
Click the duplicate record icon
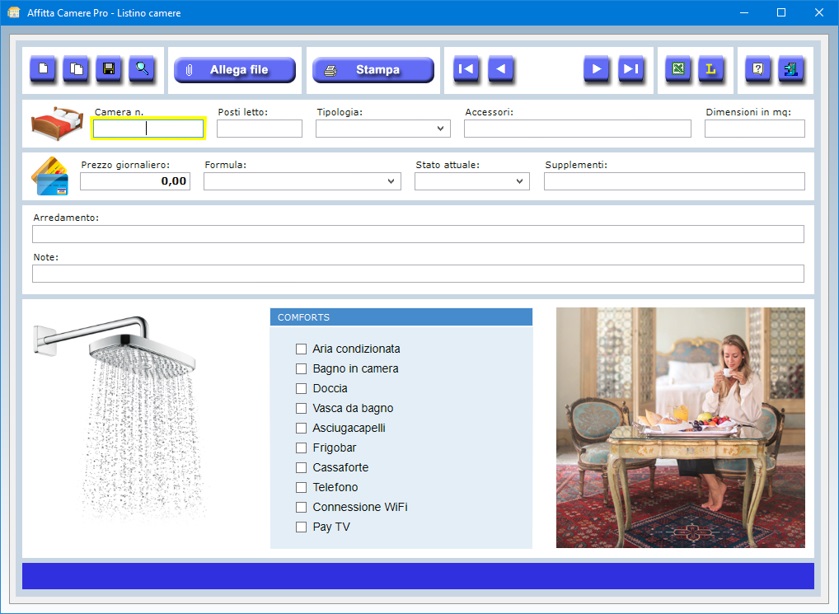point(76,69)
